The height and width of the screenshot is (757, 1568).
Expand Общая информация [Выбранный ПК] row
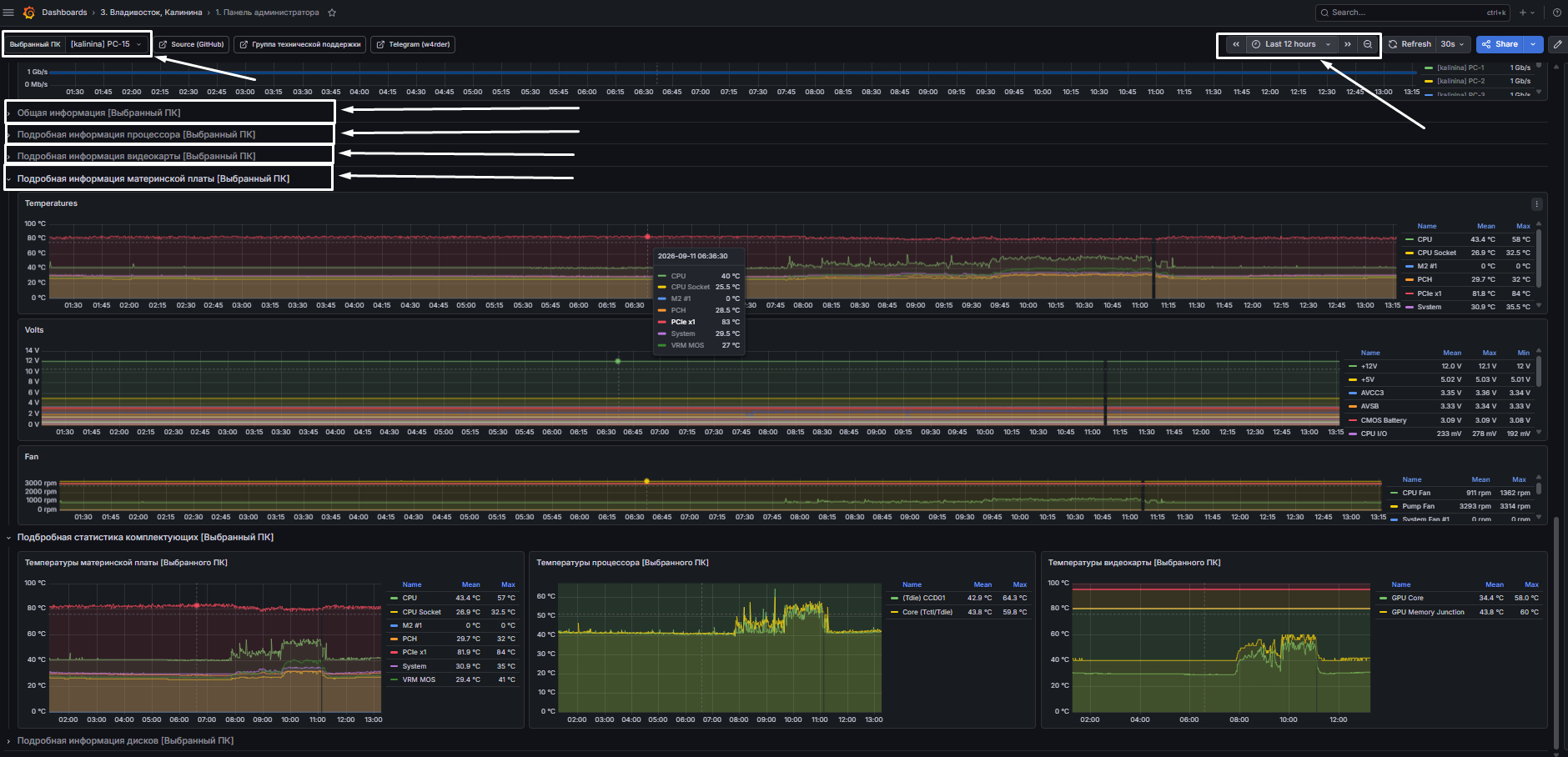pos(98,113)
